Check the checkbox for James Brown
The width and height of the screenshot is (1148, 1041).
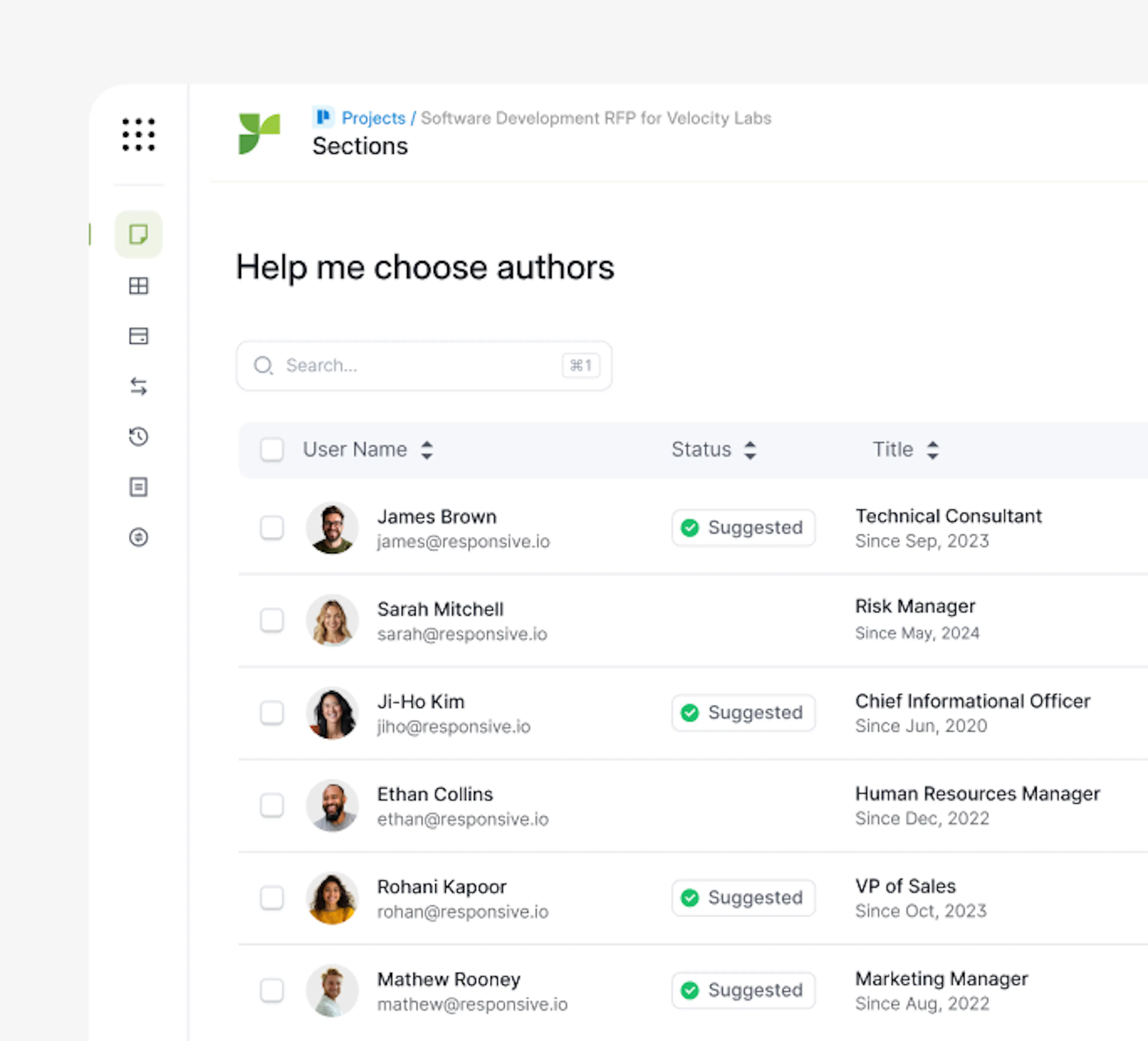272,528
